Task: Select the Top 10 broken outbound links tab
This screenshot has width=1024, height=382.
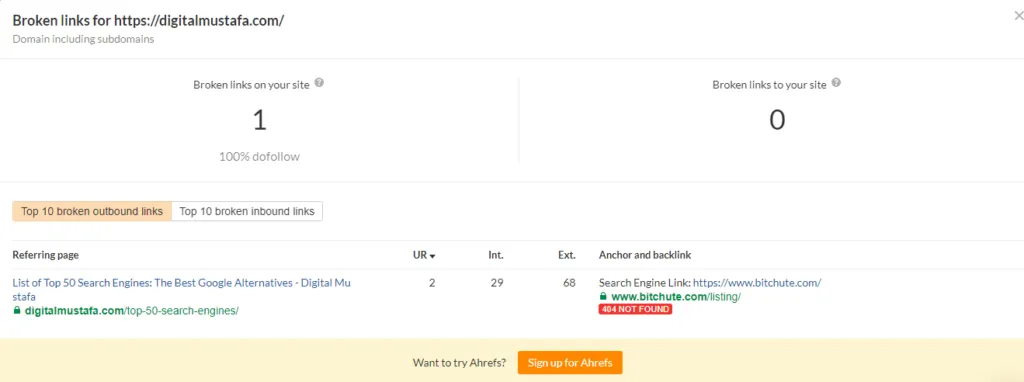Action: coord(92,212)
